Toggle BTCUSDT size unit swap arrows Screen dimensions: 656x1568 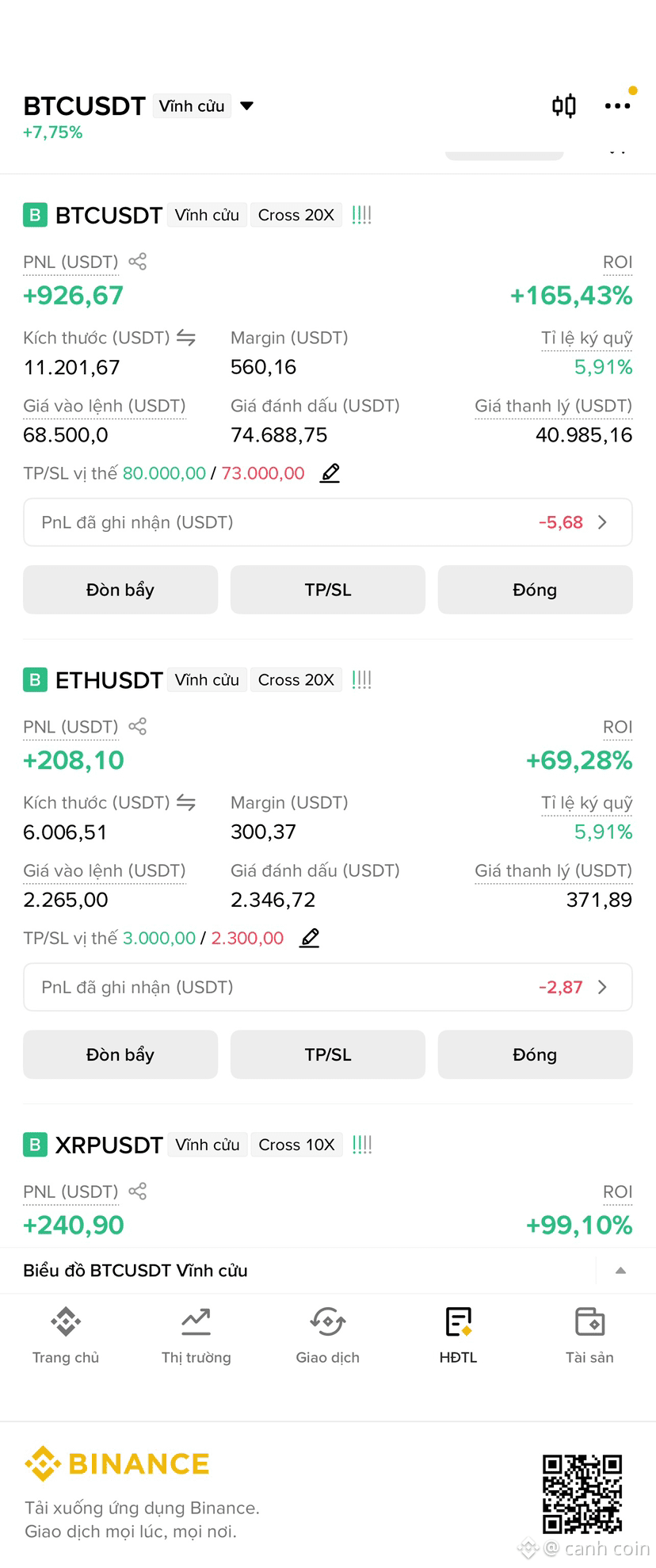186,338
